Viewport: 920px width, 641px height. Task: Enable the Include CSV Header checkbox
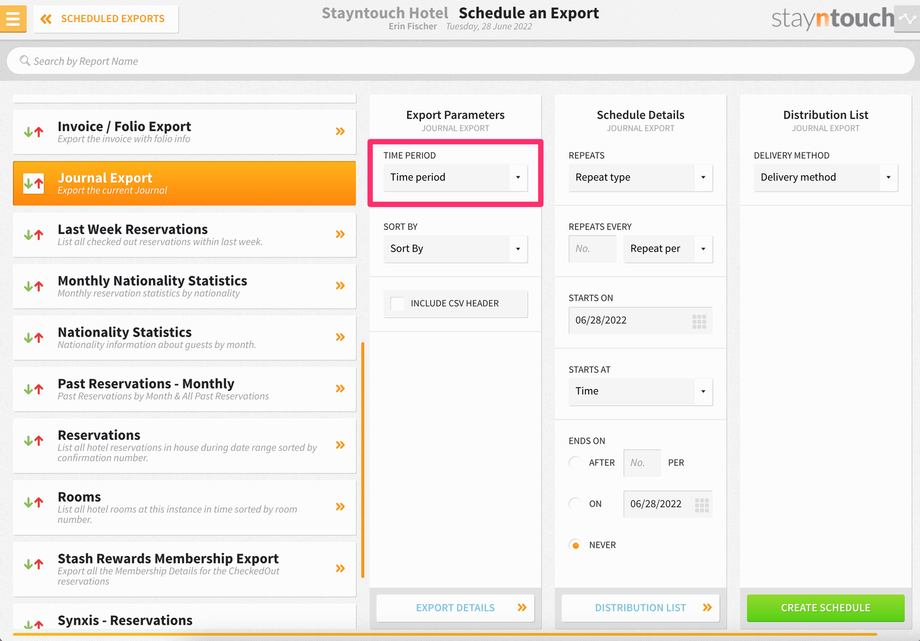(397, 303)
